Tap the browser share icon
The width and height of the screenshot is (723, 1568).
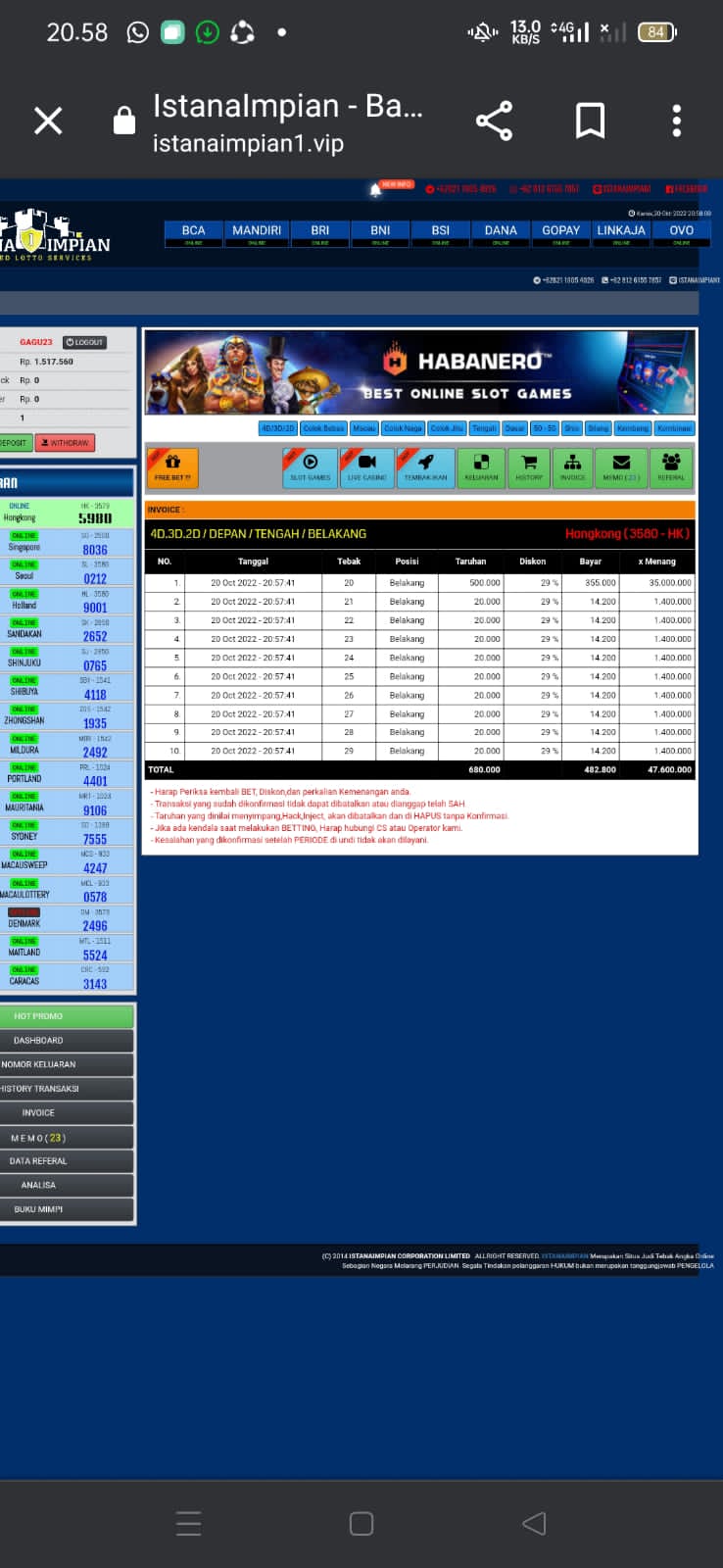tap(494, 121)
